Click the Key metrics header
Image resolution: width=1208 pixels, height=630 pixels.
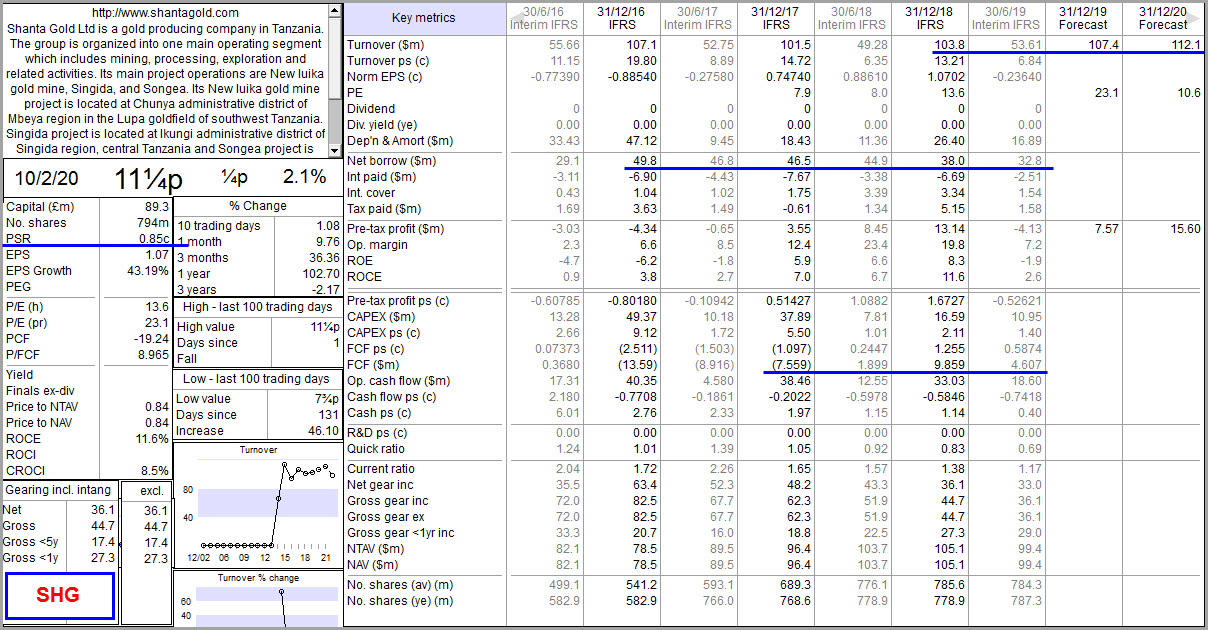[x=423, y=18]
